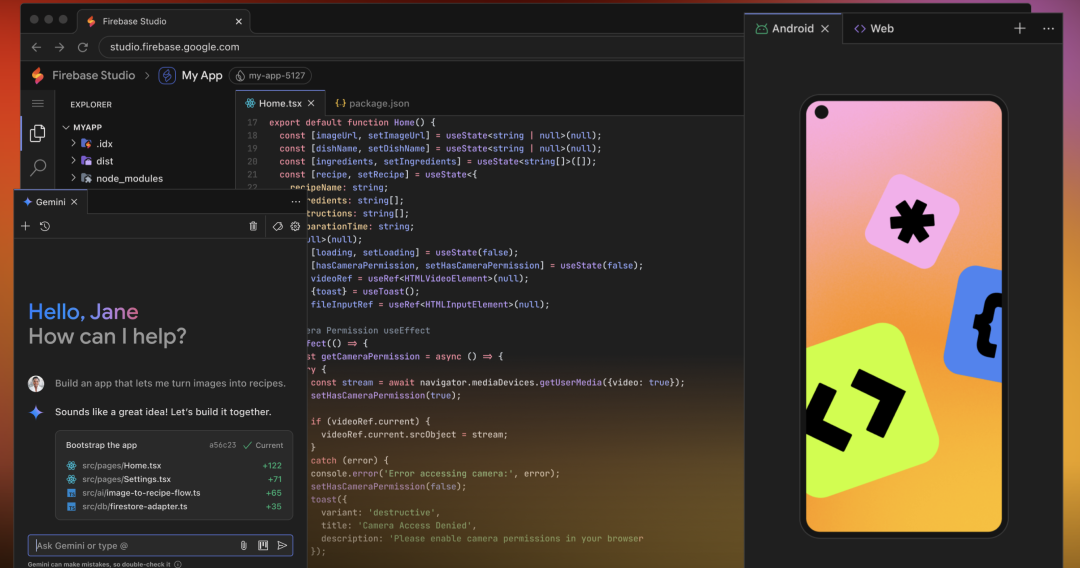Open src/ai/image-to-recipe-flow.ts from the change list
Image resolution: width=1080 pixels, height=568 pixels.
click(141, 493)
